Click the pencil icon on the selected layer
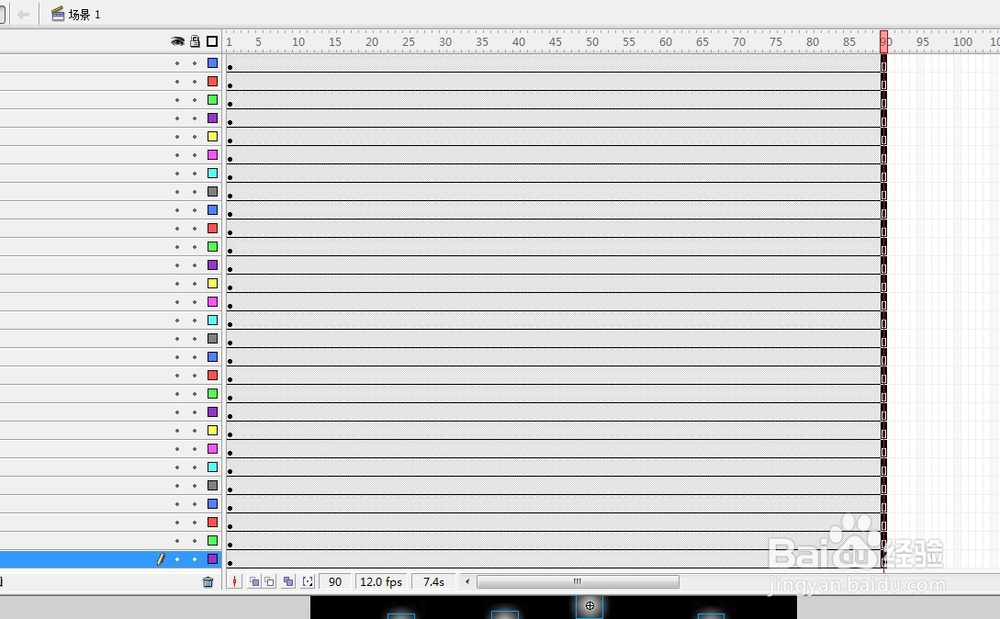This screenshot has height=619, width=1000. coord(161,559)
